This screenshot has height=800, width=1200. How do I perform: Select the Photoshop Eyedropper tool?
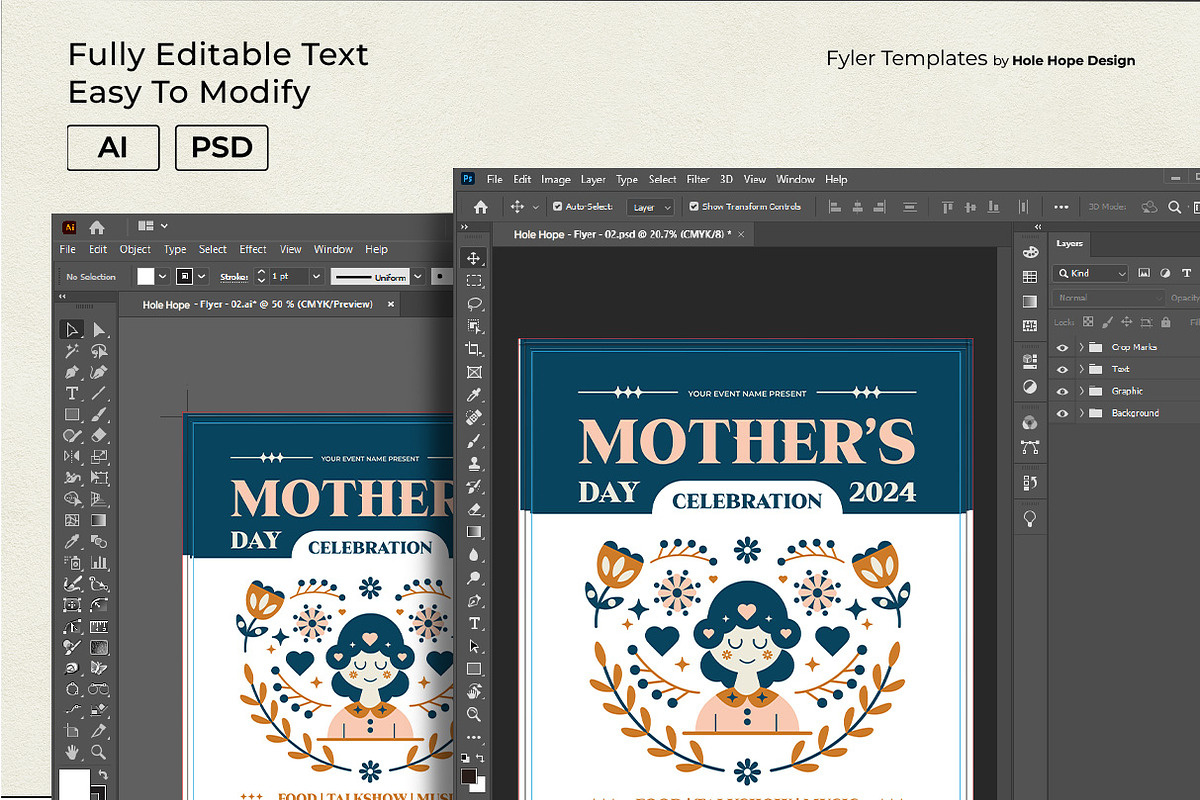click(x=474, y=395)
